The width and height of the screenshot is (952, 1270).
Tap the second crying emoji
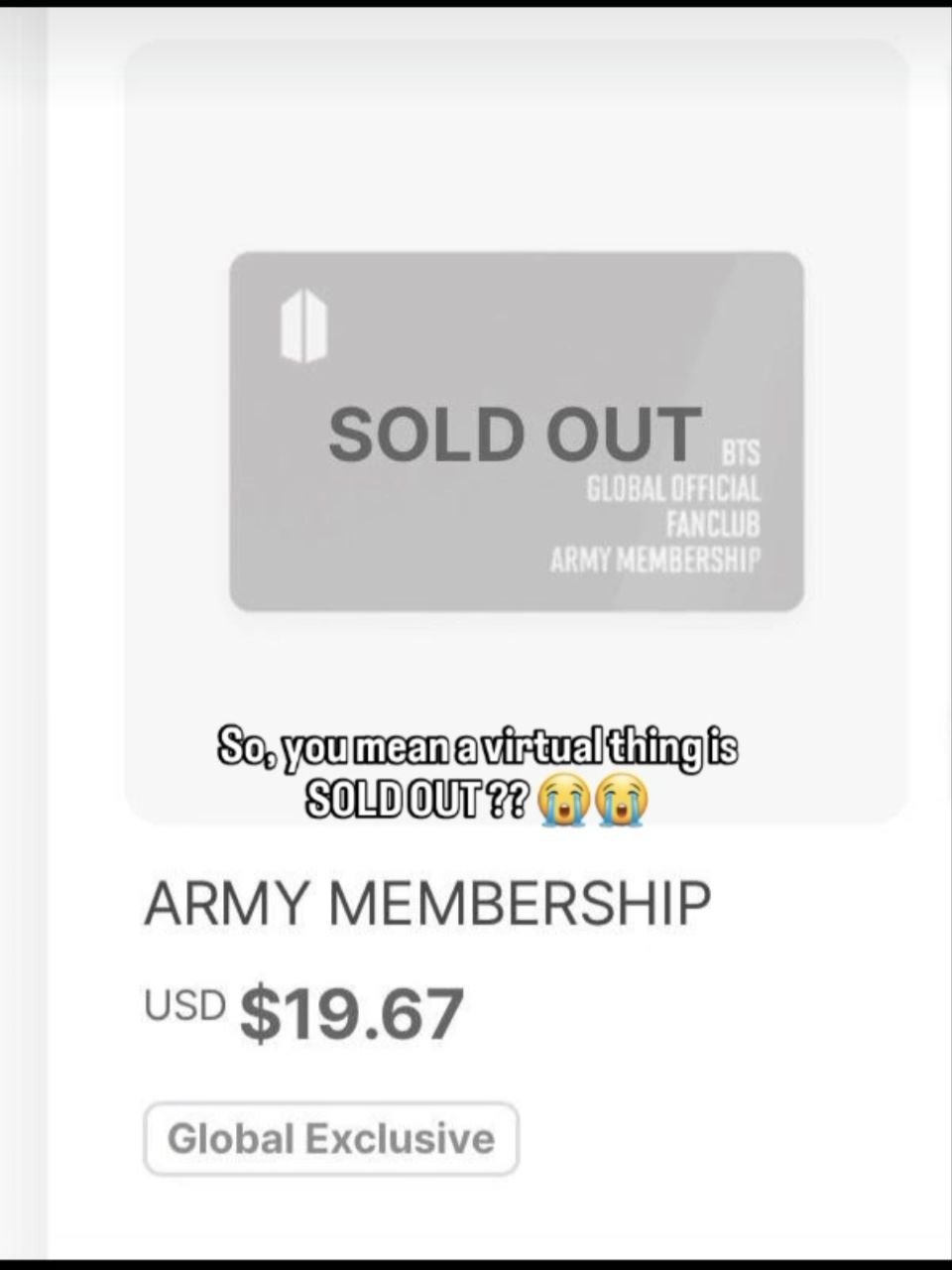(622, 802)
